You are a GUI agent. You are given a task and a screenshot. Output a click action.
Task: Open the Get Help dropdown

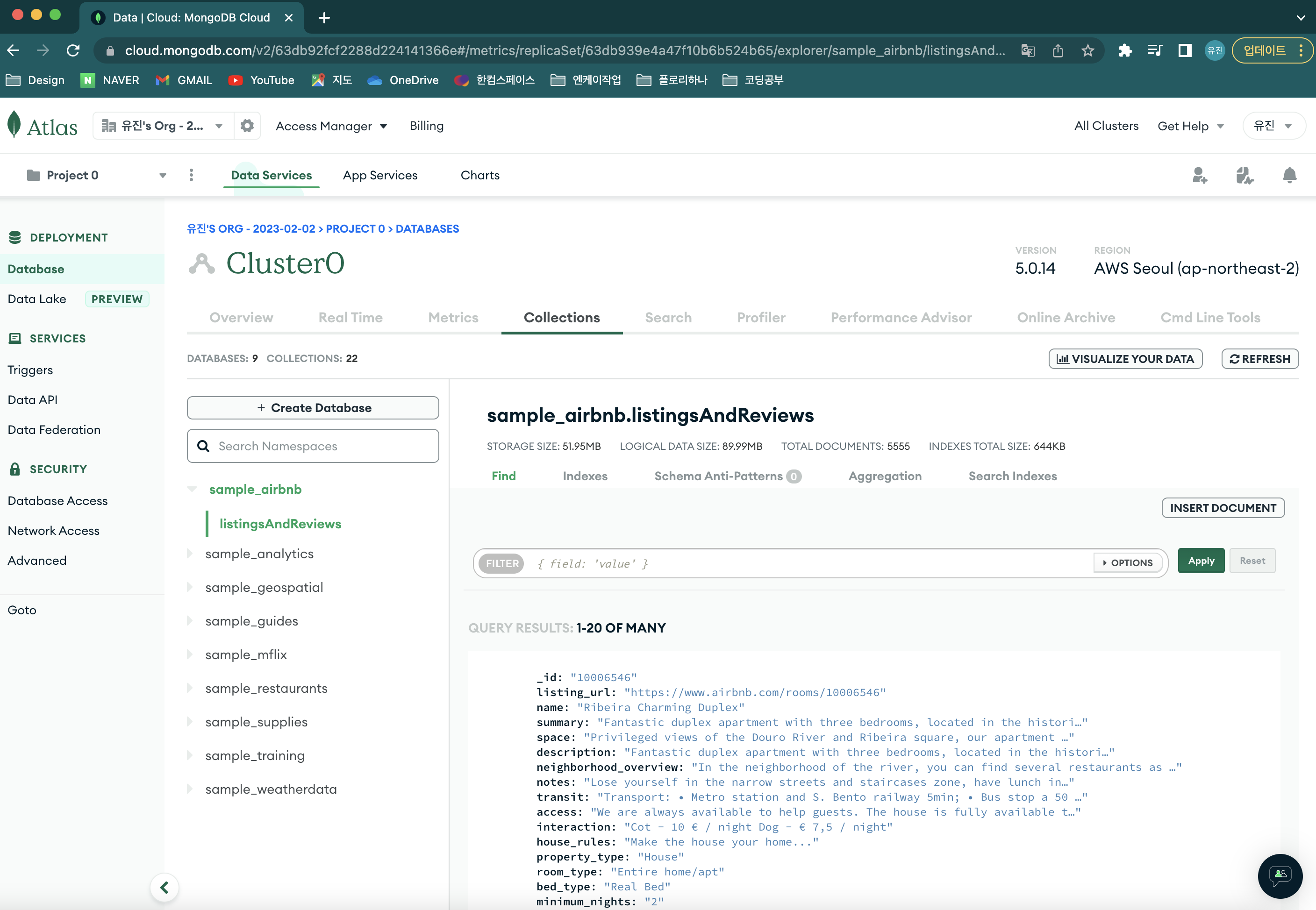tap(1191, 126)
